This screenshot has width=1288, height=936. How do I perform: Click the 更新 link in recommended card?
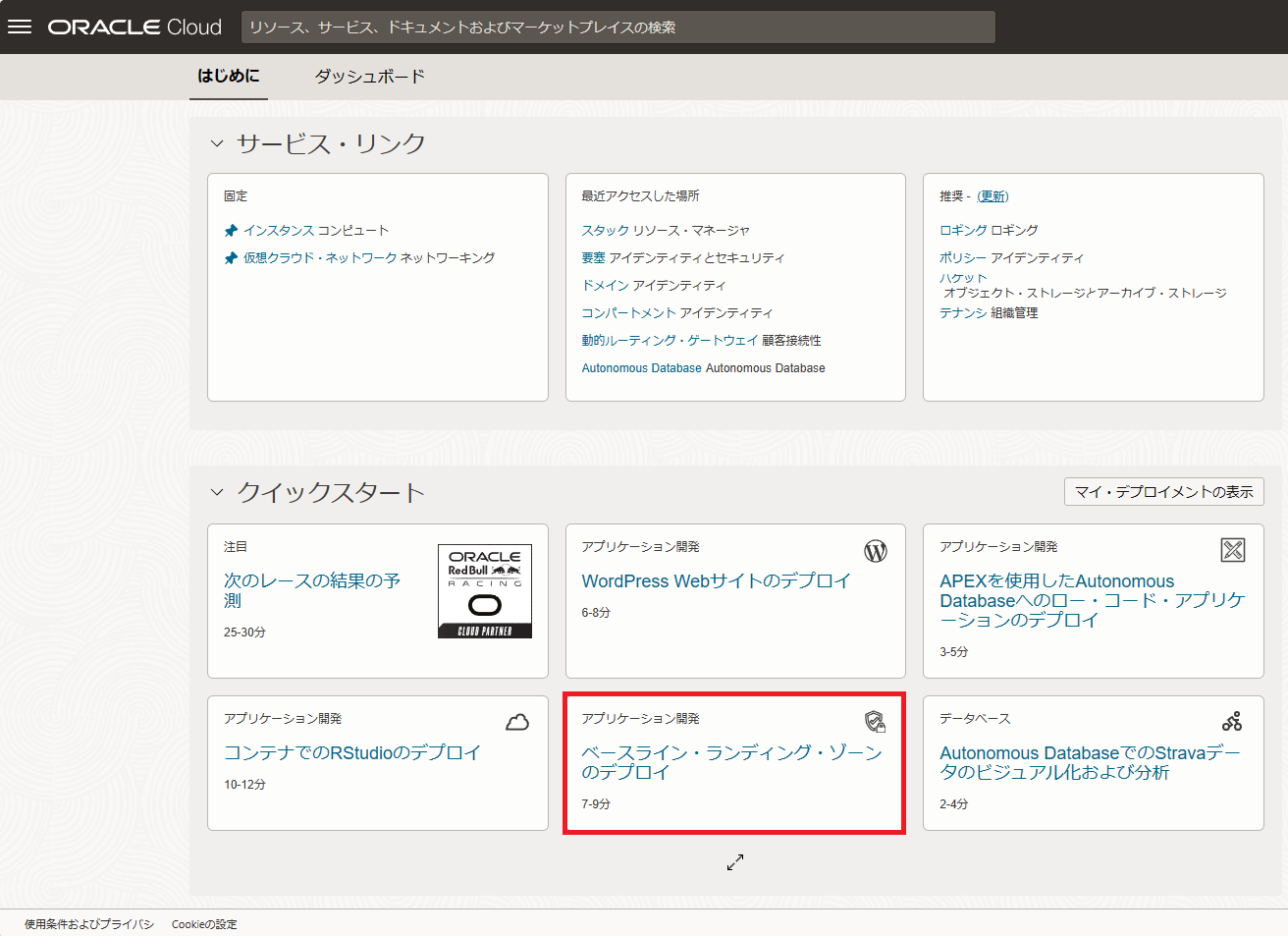[993, 196]
